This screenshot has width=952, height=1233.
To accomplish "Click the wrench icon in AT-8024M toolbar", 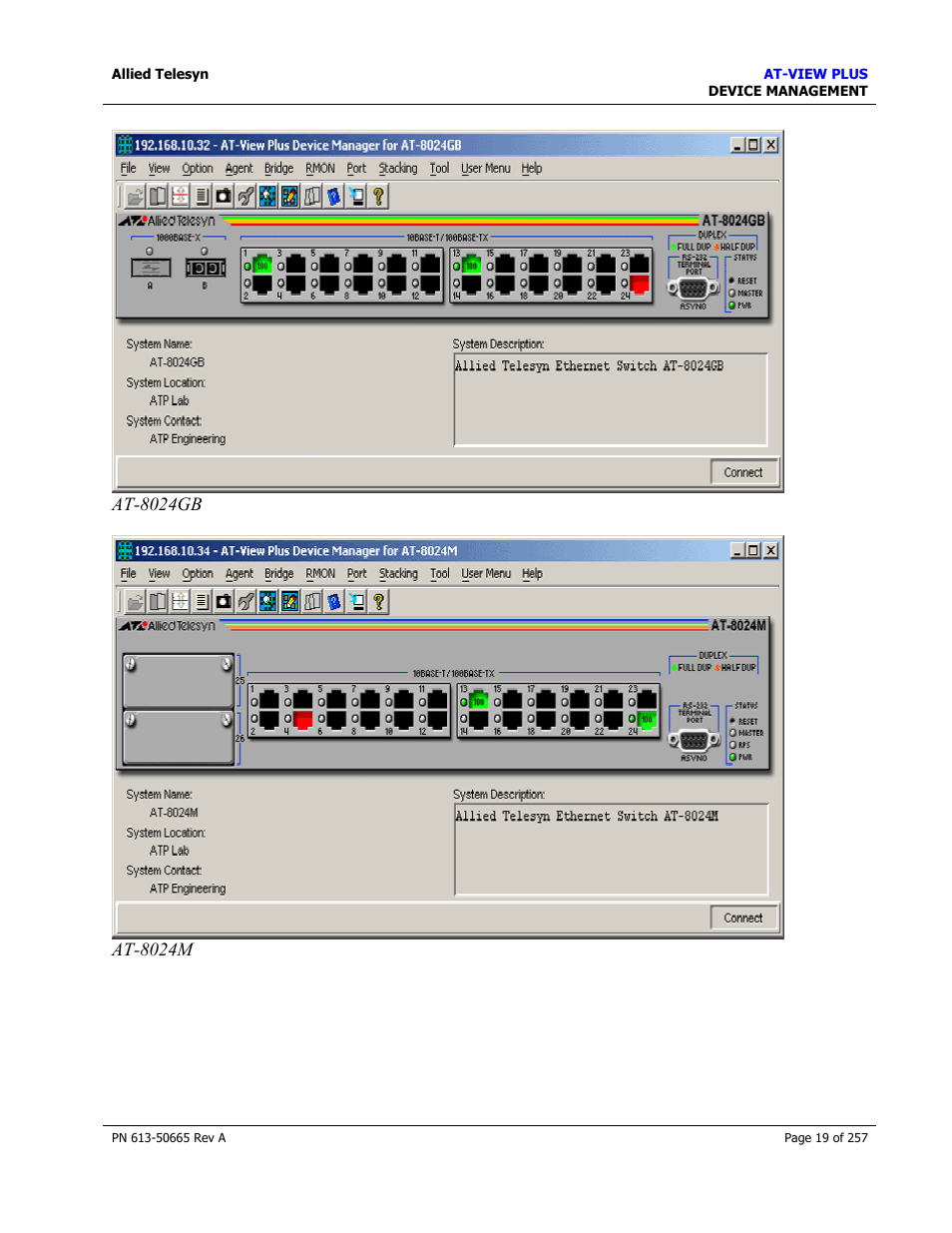I will pos(245,601).
